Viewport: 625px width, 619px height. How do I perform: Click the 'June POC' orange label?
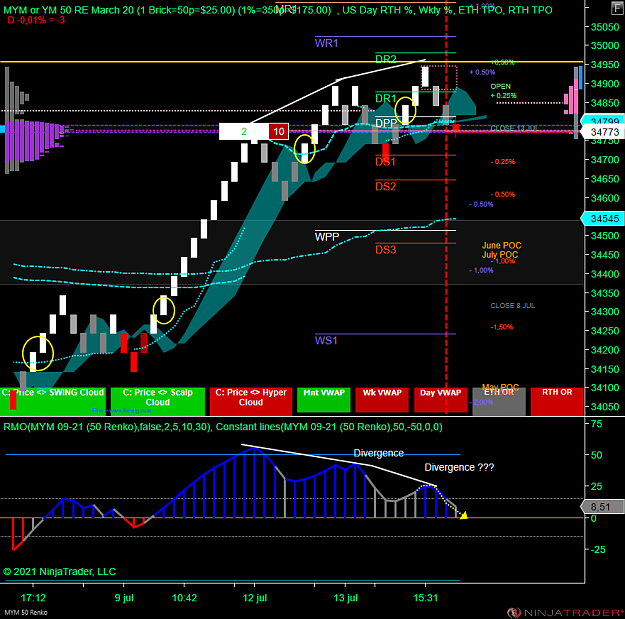(x=501, y=245)
